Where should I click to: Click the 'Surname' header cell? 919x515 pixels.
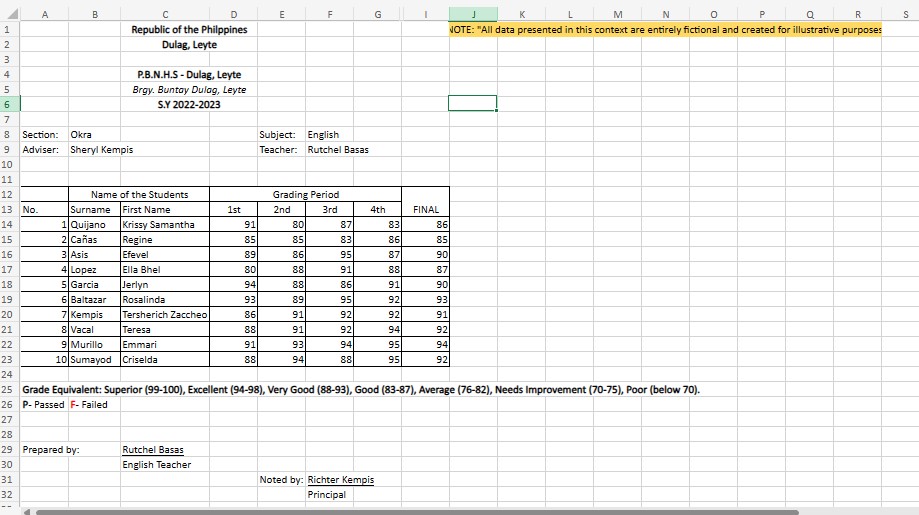tap(94, 209)
